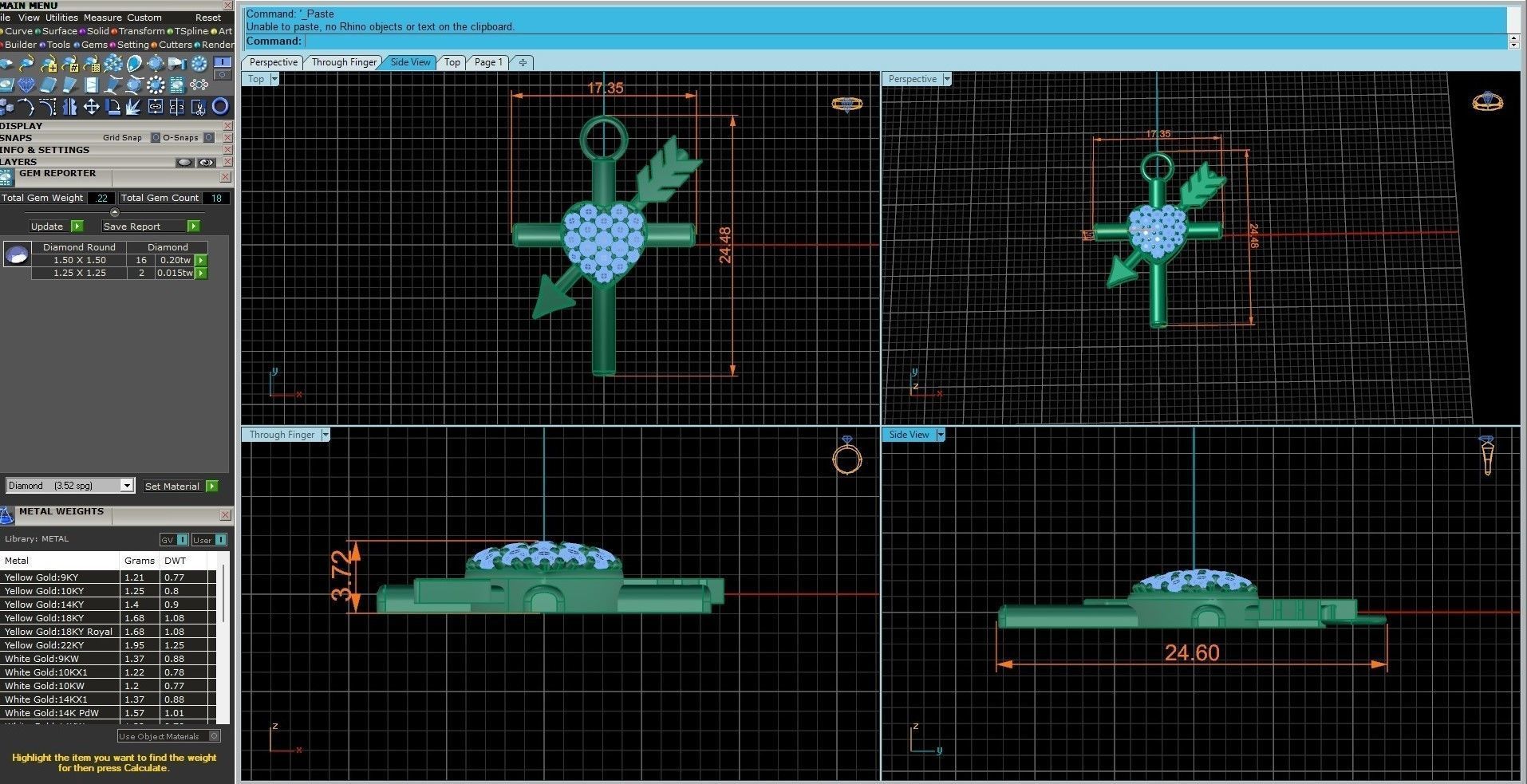This screenshot has width=1527, height=784.
Task: Toggle the grey oval button in Layers bar
Action: pyautogui.click(x=185, y=162)
